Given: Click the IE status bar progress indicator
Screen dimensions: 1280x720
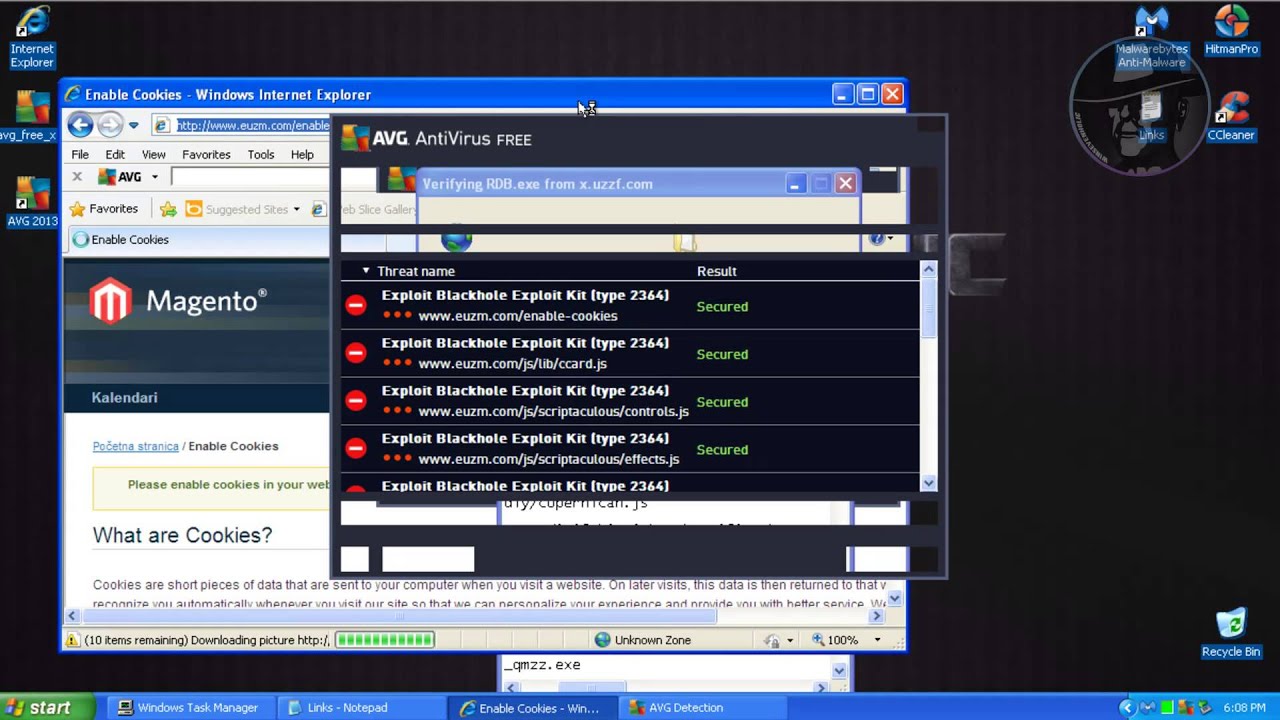Looking at the screenshot, I should (385, 640).
